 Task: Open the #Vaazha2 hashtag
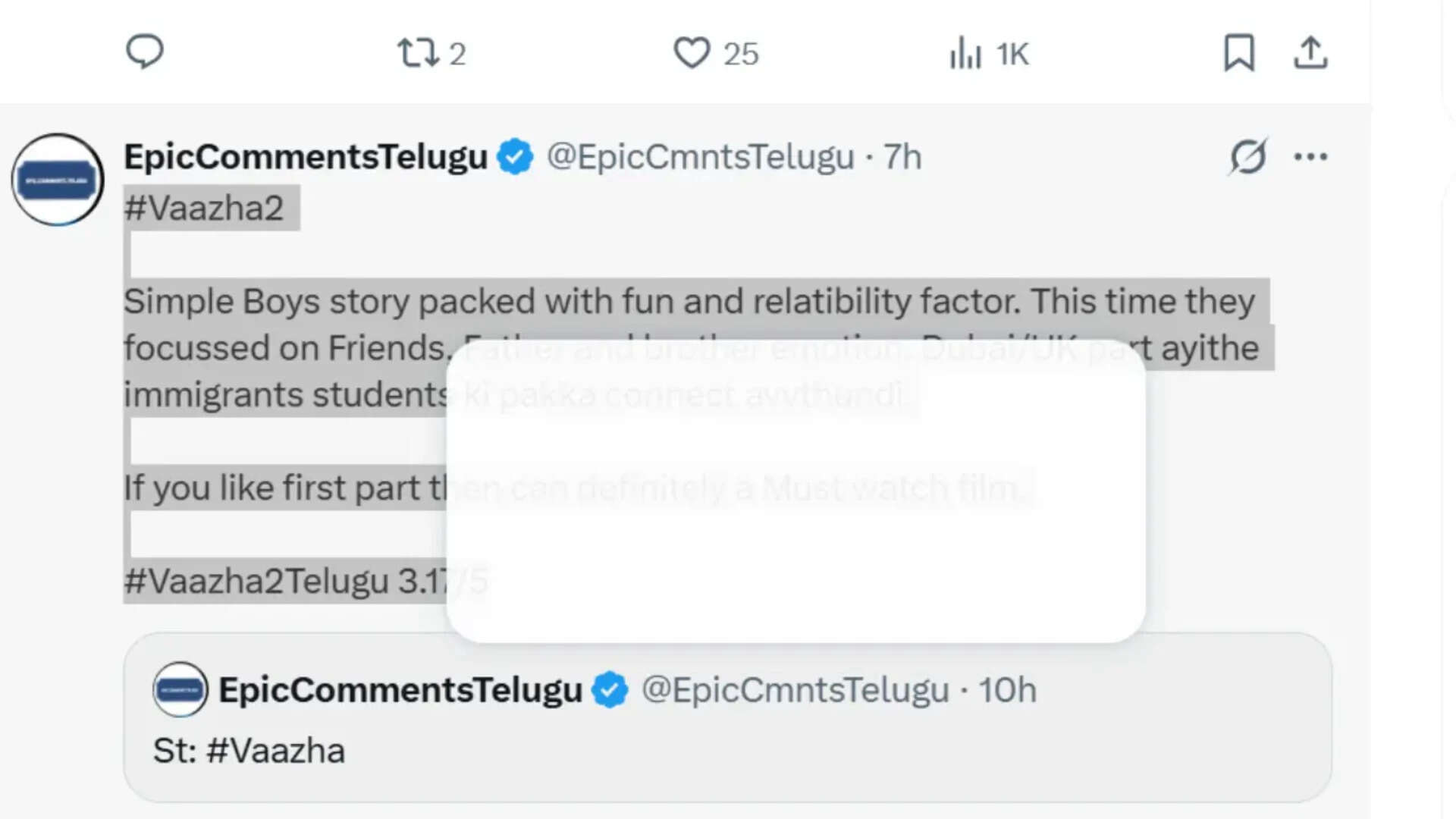204,208
